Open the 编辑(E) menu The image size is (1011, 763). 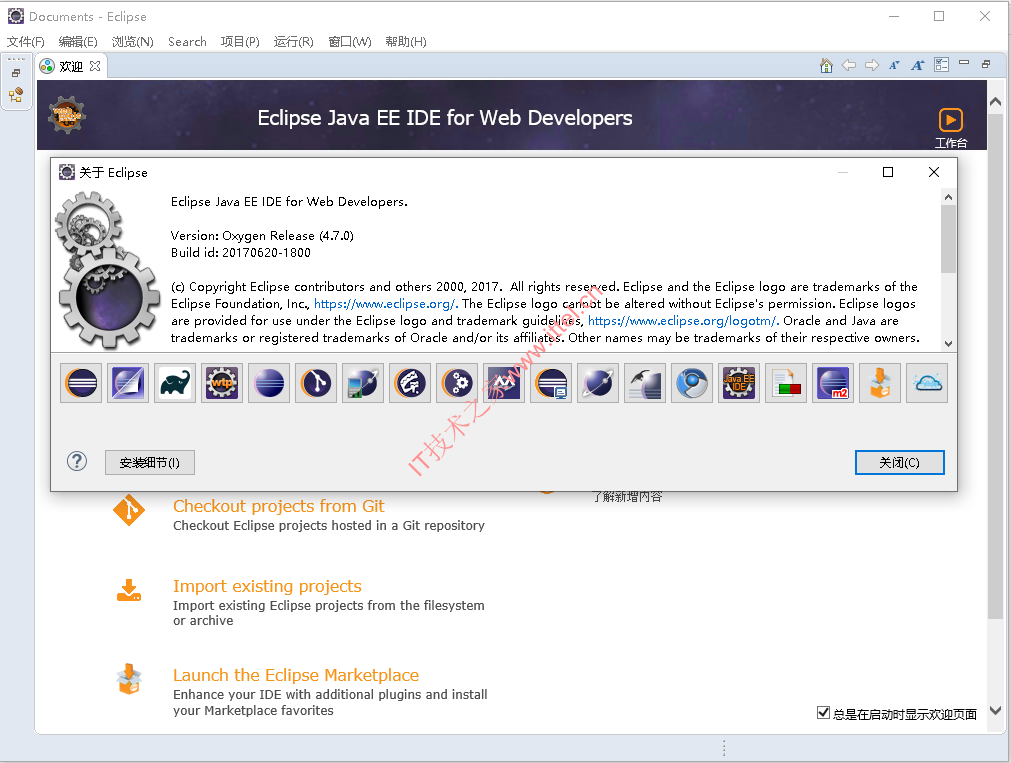(78, 42)
